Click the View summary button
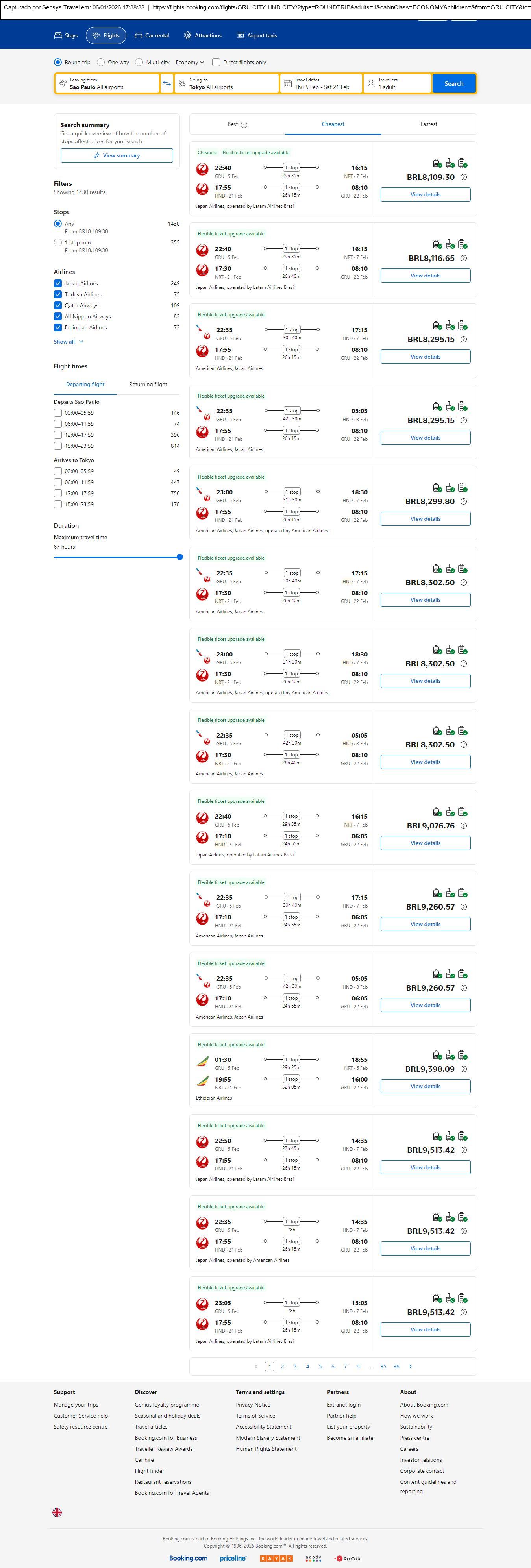This screenshot has width=531, height=1568. coord(116,156)
